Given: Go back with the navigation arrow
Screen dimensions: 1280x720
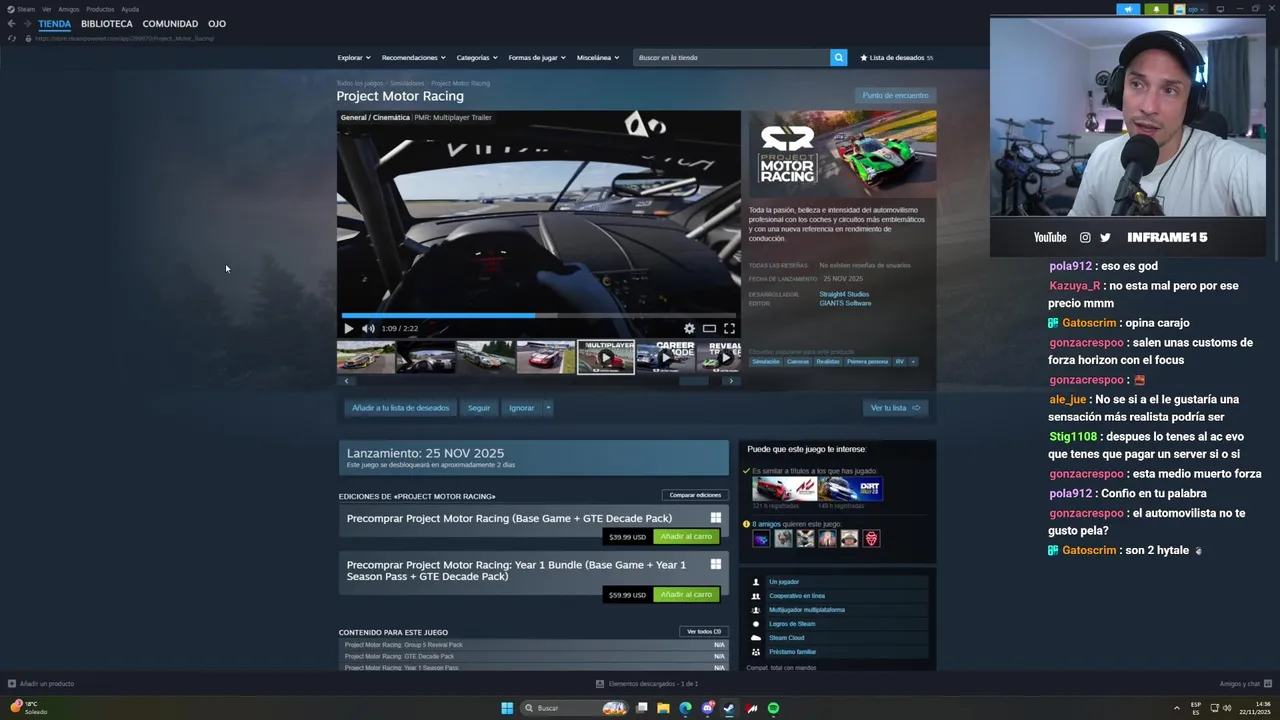Looking at the screenshot, I should (x=11, y=23).
